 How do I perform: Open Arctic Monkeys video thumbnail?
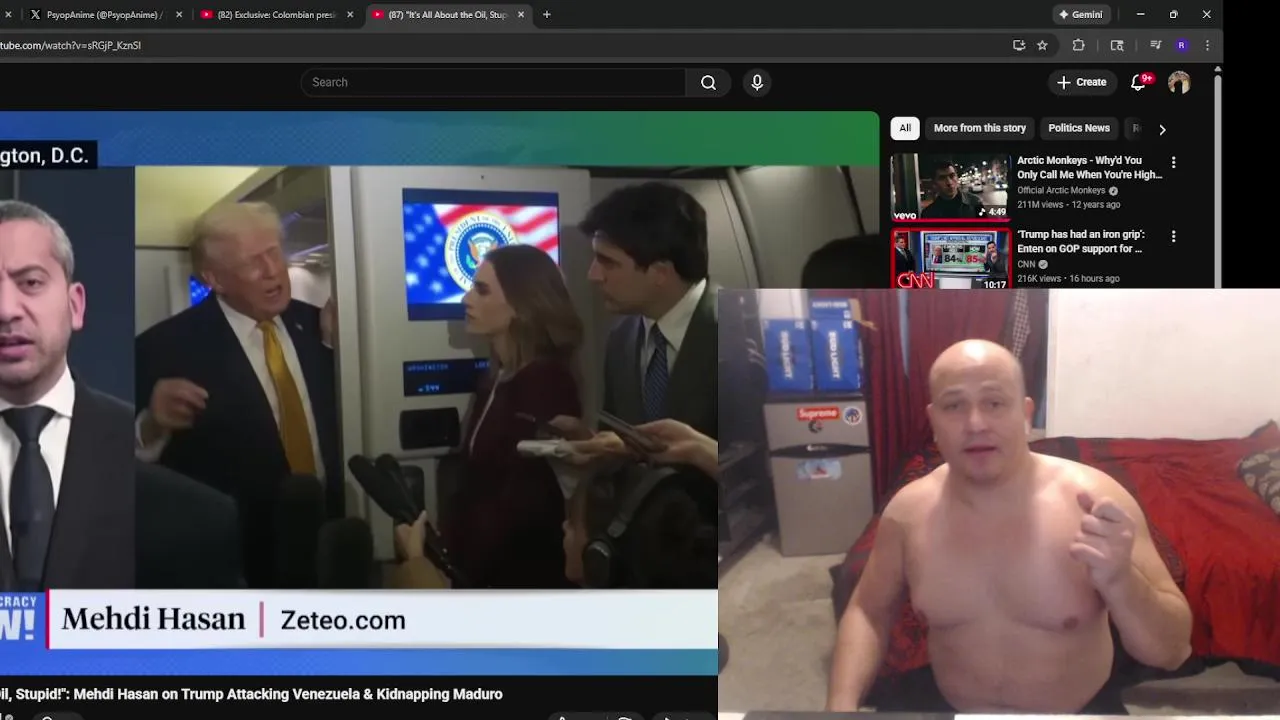click(950, 186)
